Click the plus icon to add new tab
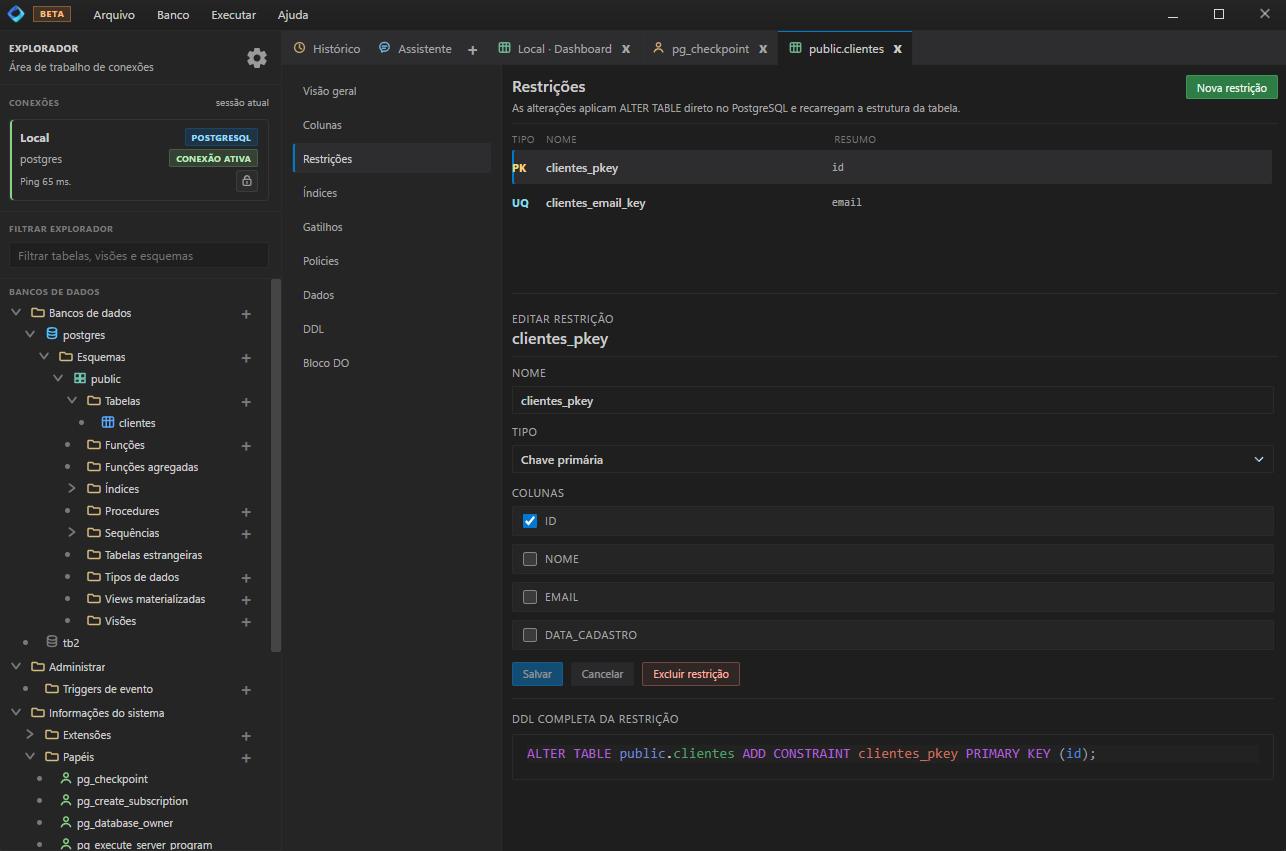Viewport: 1286px width, 851px height. click(x=473, y=49)
